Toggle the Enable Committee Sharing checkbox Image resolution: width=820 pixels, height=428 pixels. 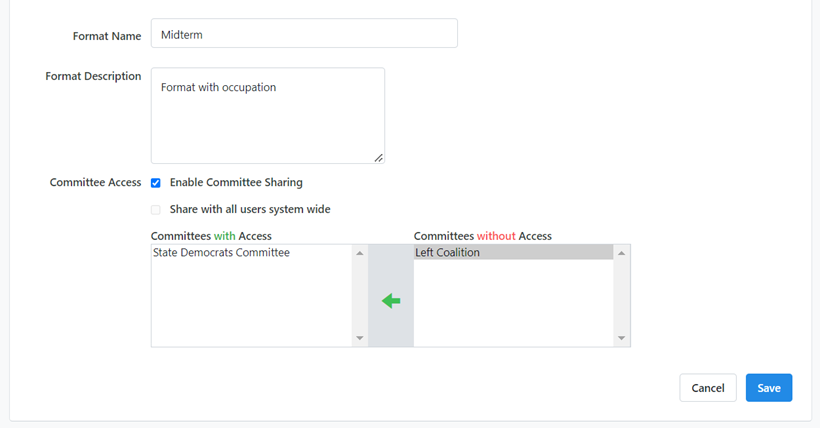click(x=155, y=183)
